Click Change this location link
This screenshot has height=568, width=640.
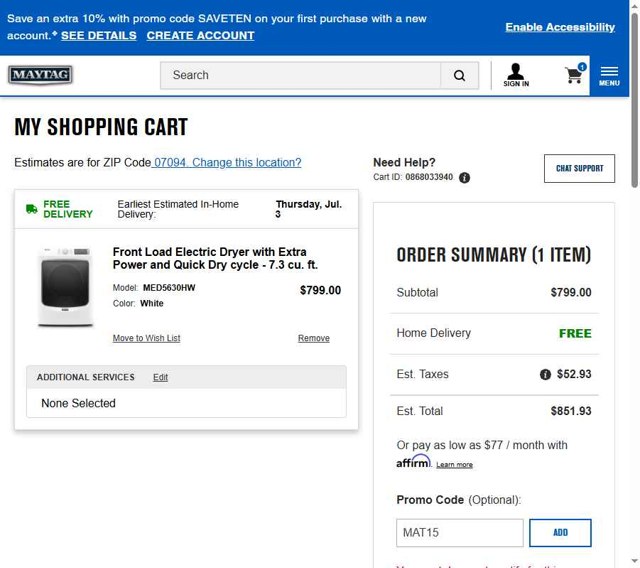[x=247, y=162]
